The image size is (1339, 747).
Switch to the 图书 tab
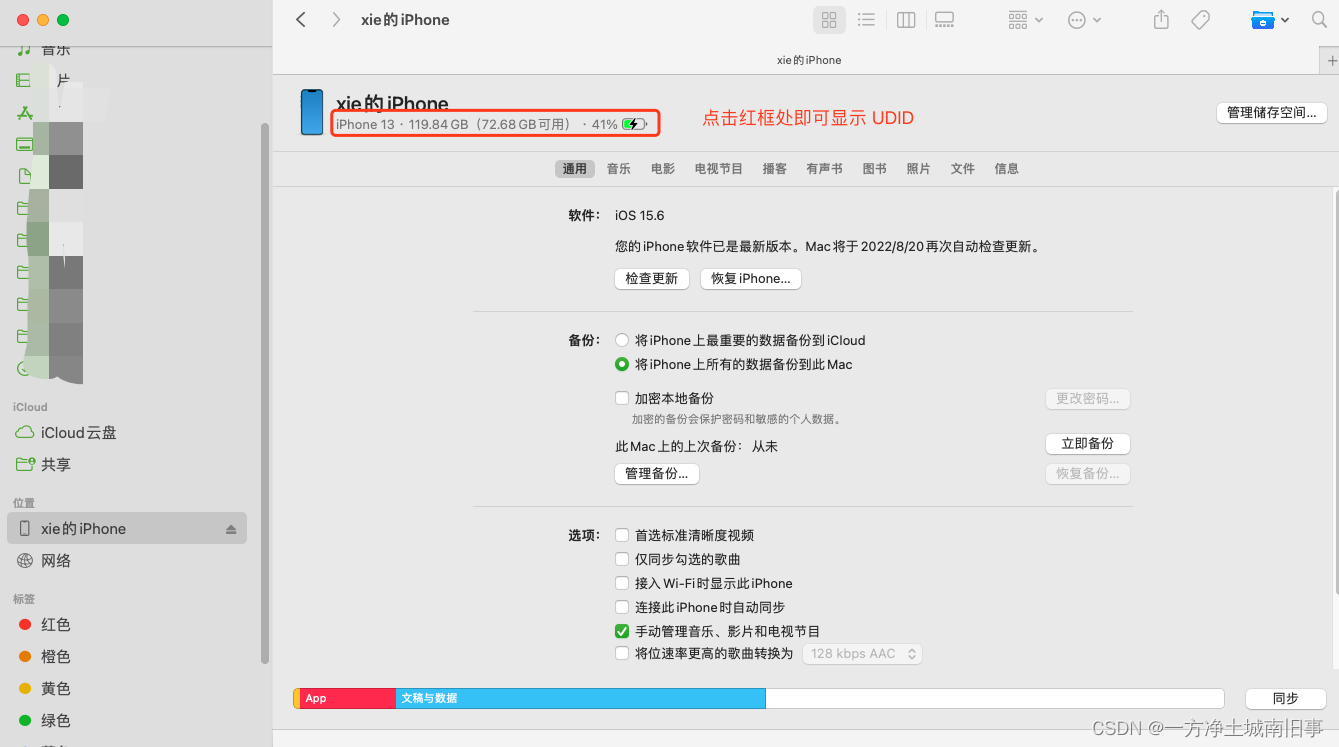[x=875, y=169]
